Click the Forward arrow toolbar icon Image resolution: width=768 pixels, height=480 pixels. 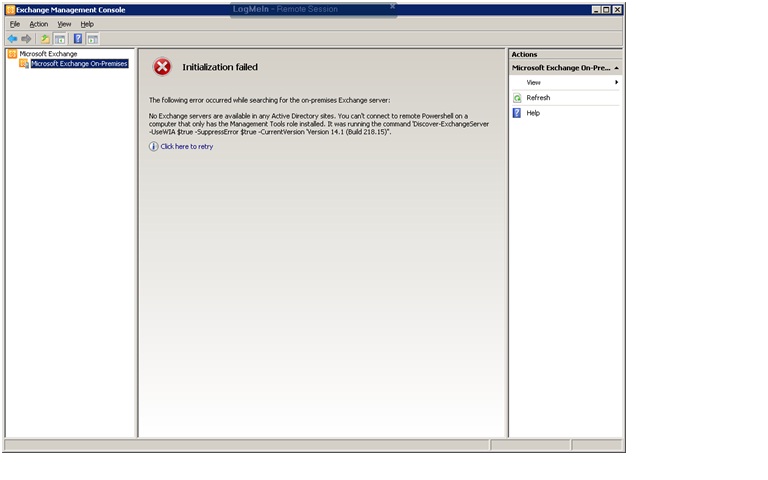click(26, 39)
